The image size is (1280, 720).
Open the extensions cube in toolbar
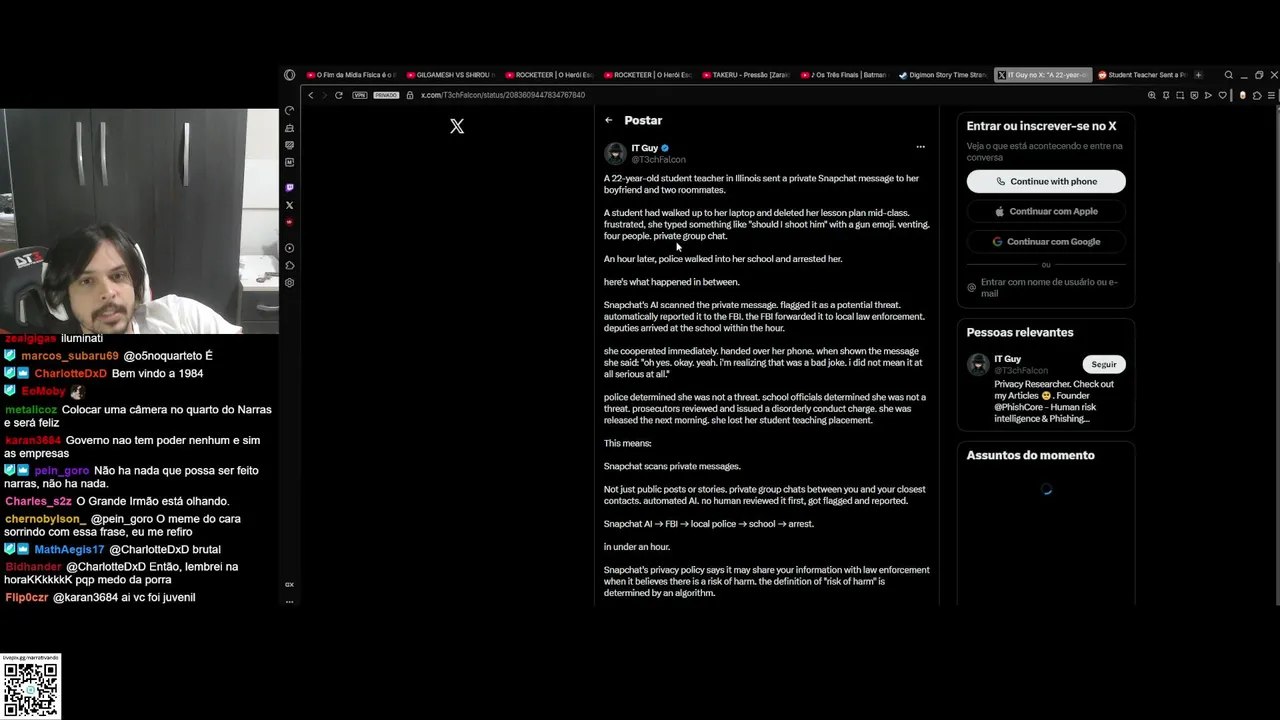coord(1257,95)
